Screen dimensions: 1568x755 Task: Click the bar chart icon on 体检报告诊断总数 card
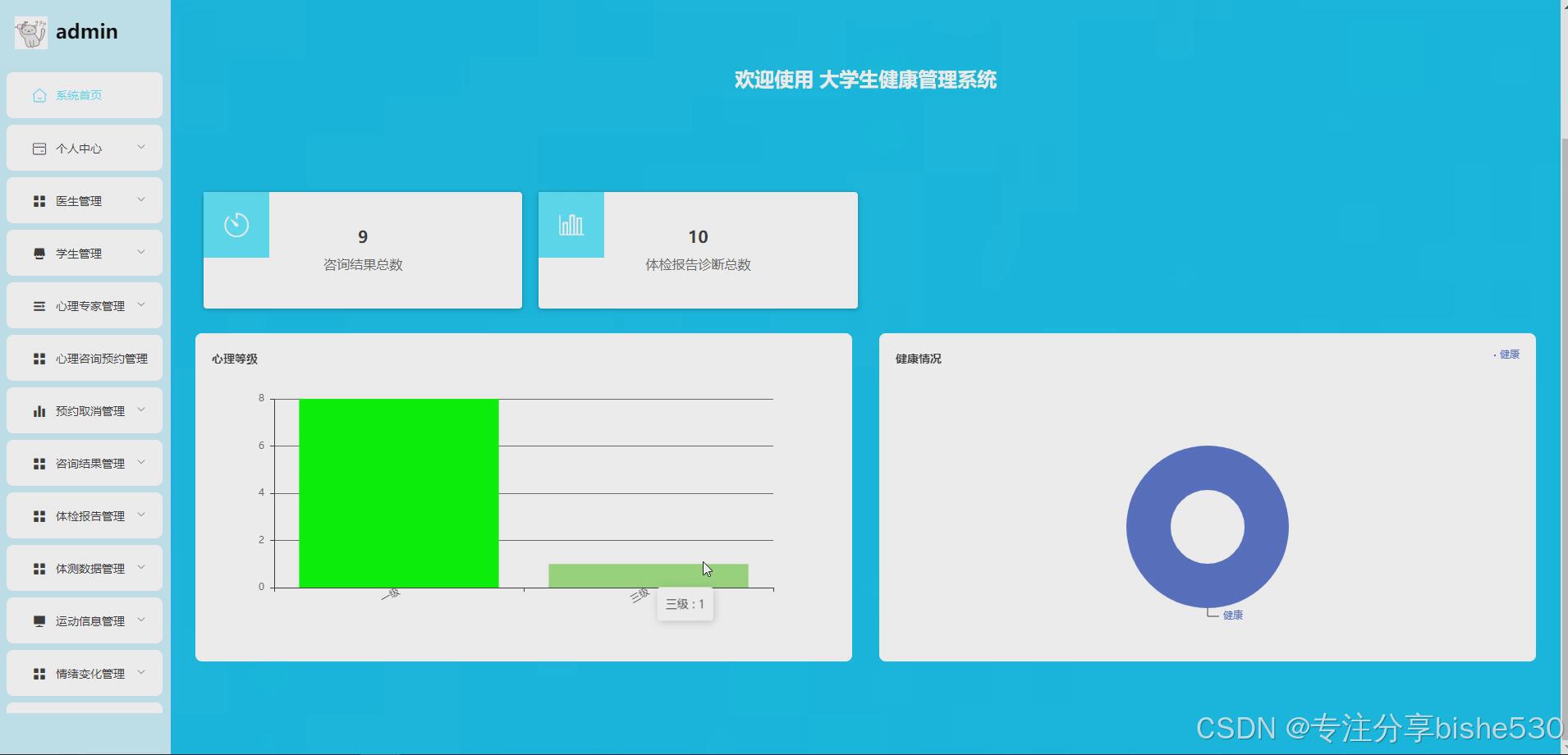(571, 223)
